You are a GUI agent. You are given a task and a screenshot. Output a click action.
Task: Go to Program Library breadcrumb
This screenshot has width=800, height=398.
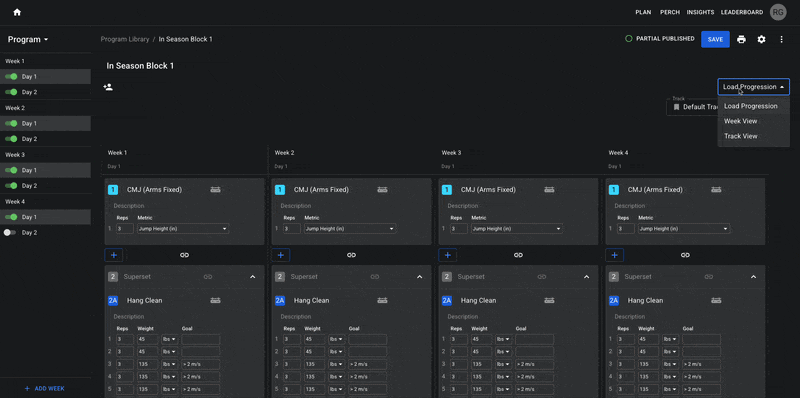click(125, 39)
